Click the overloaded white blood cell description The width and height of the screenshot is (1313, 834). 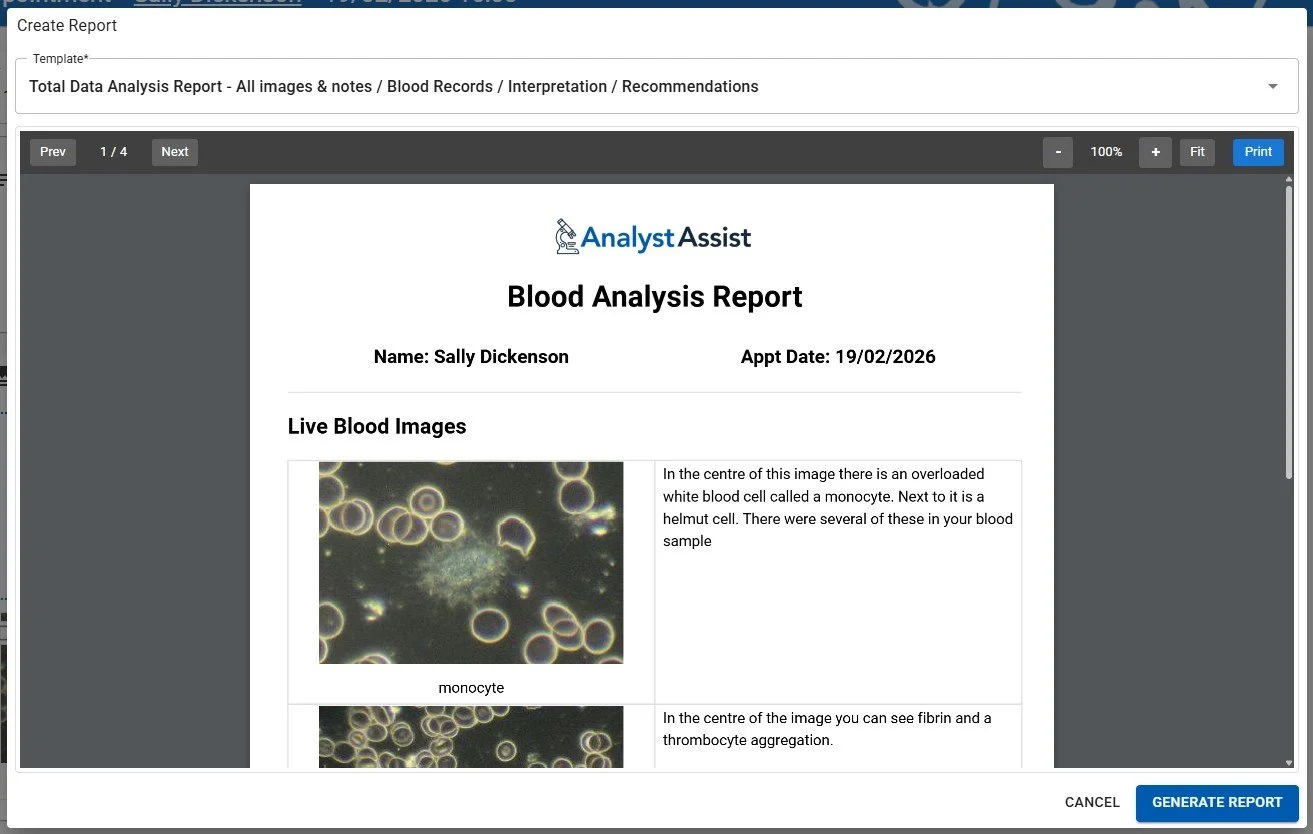pyautogui.click(x=837, y=507)
